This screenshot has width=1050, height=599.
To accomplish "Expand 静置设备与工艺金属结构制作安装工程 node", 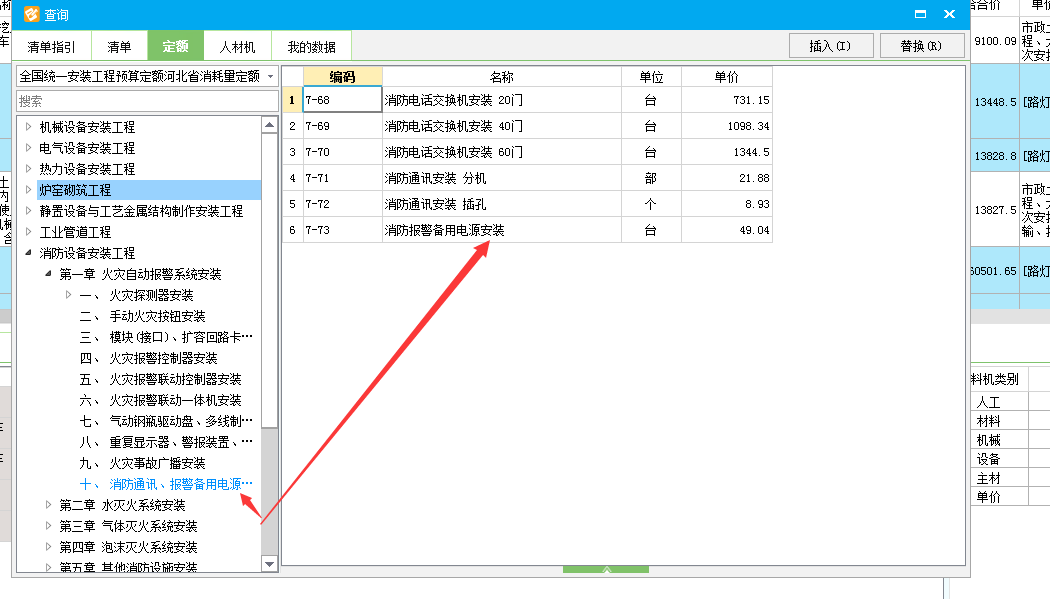I will [28, 211].
